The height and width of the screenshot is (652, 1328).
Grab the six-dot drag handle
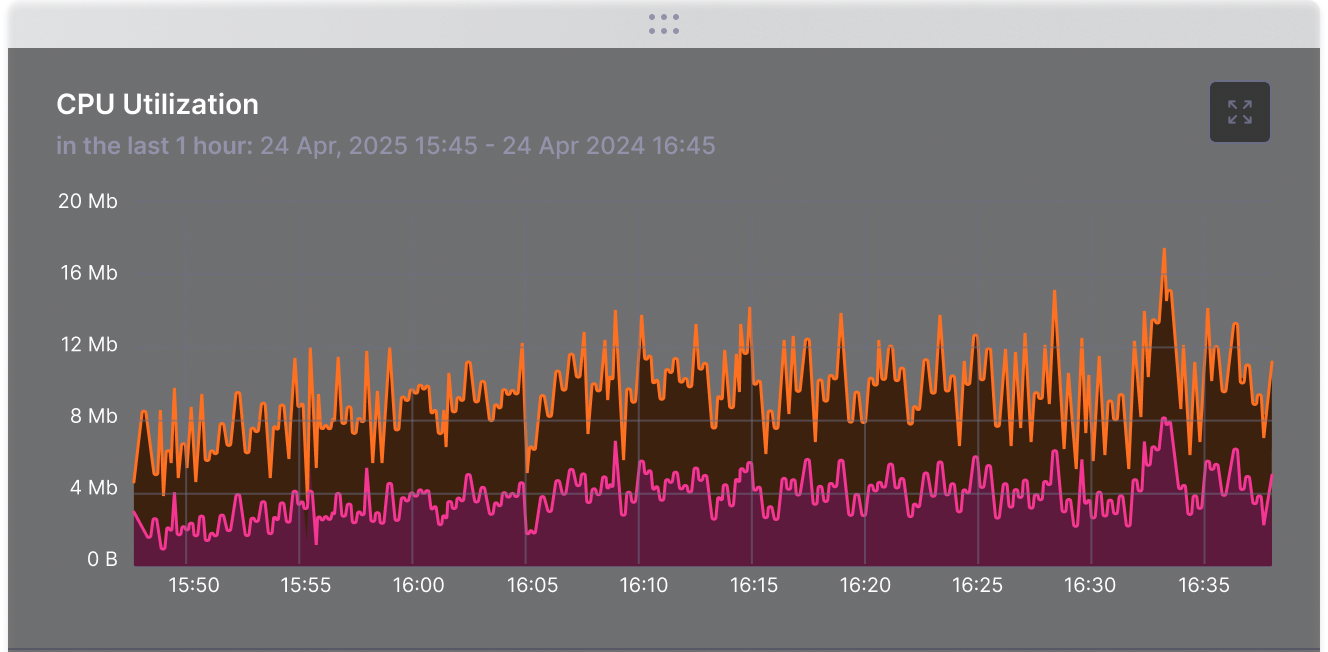(664, 24)
